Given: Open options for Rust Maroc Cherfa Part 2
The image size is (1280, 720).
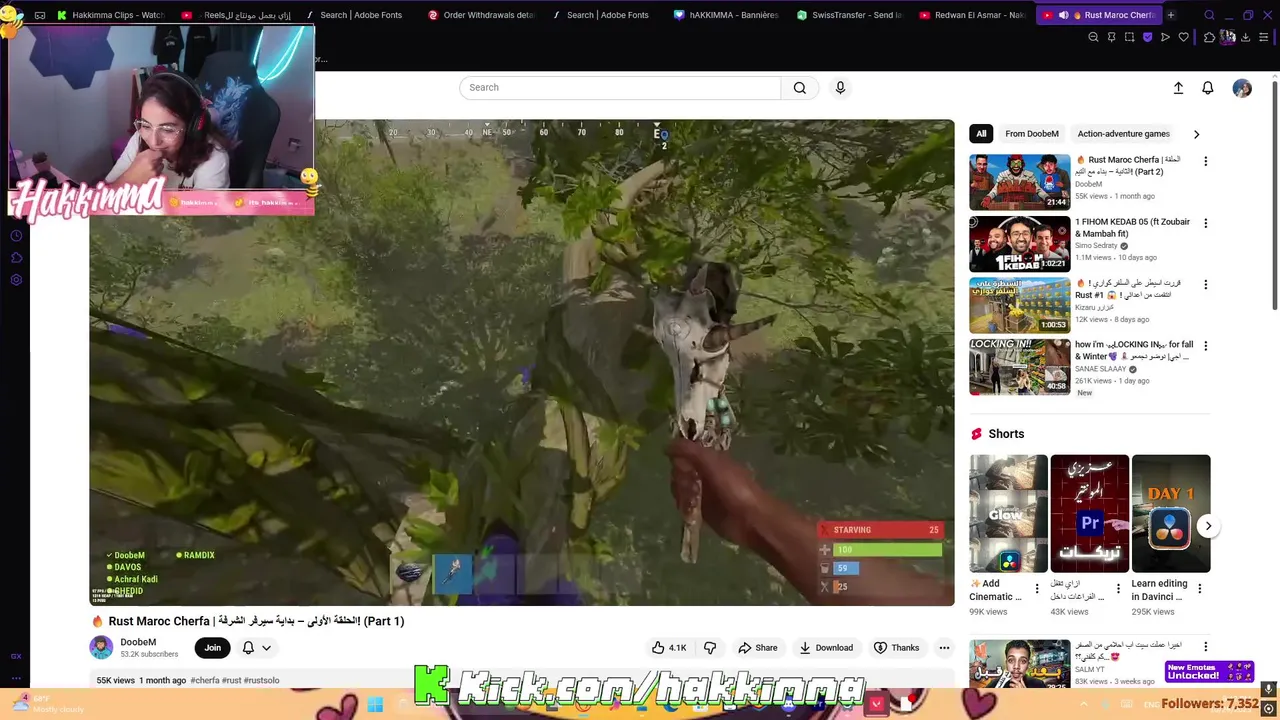Looking at the screenshot, I should tap(1205, 161).
